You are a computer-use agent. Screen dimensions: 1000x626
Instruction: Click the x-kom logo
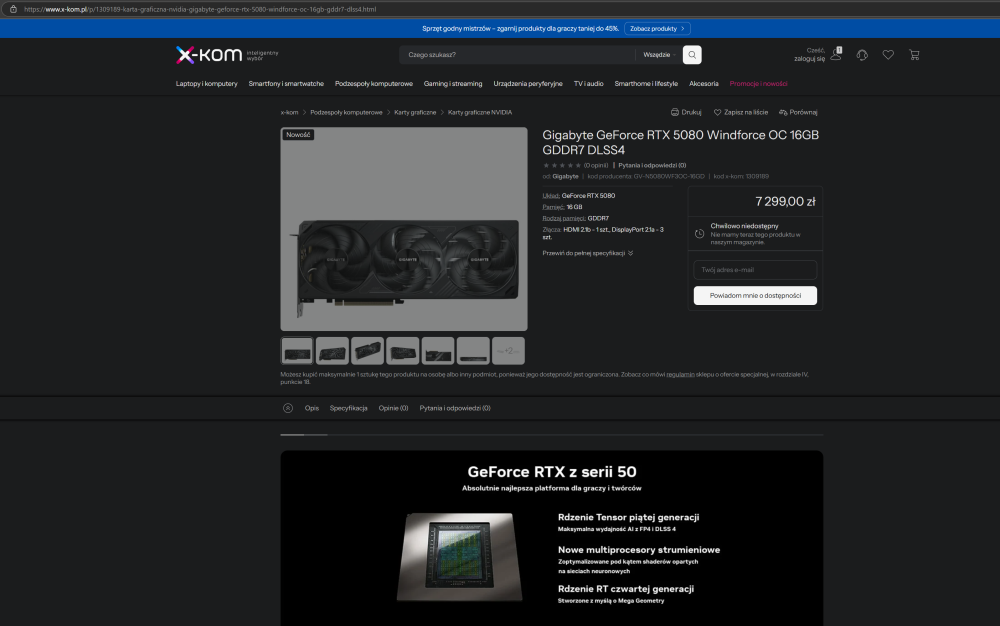209,54
